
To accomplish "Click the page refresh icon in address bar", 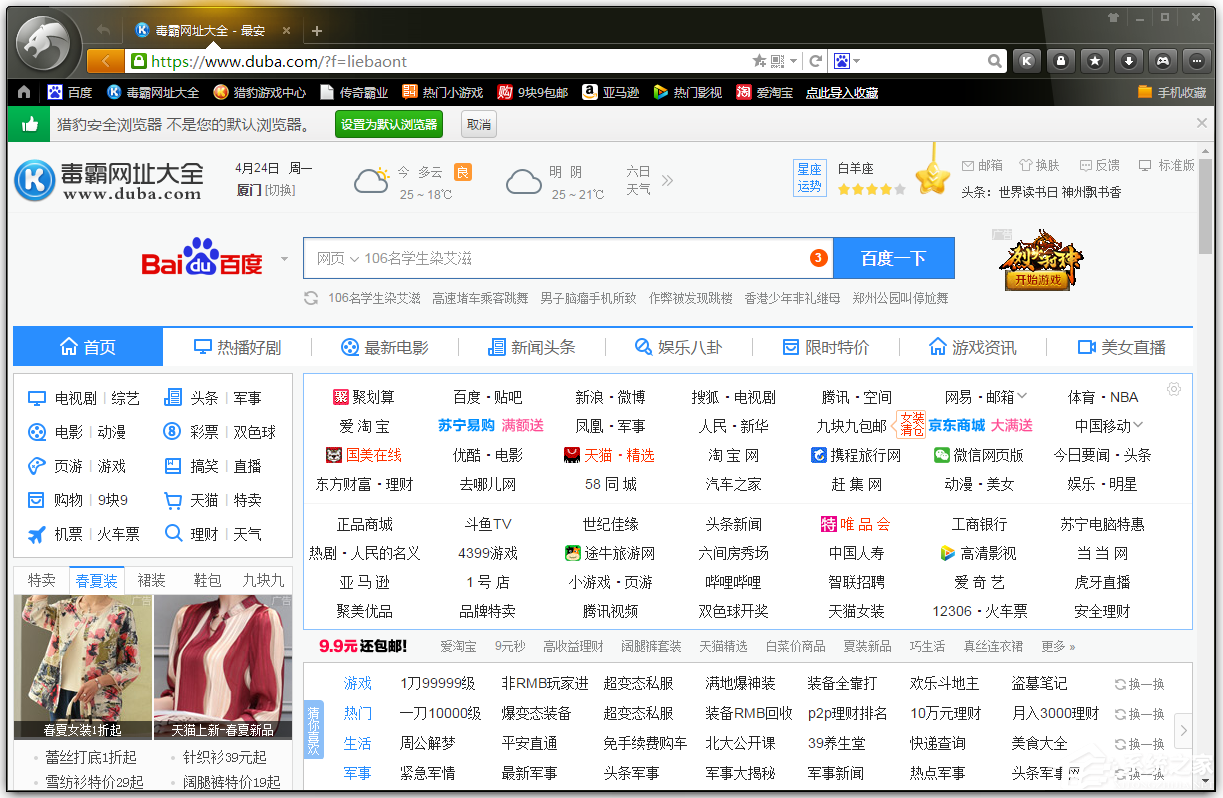I will (815, 61).
